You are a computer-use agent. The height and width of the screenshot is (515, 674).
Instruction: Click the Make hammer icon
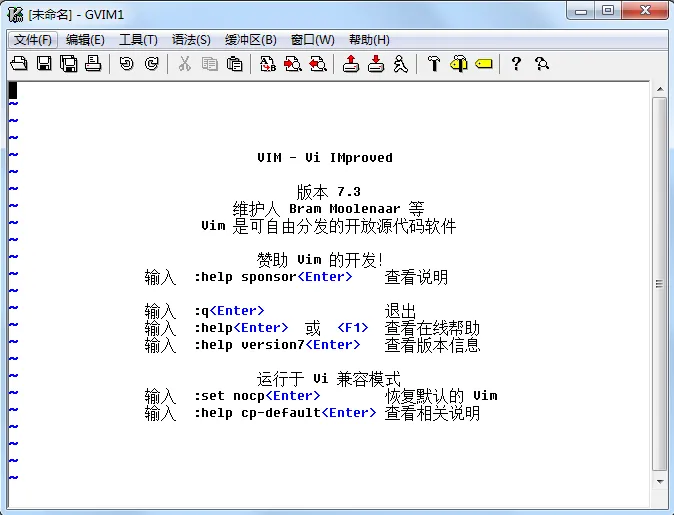434,64
